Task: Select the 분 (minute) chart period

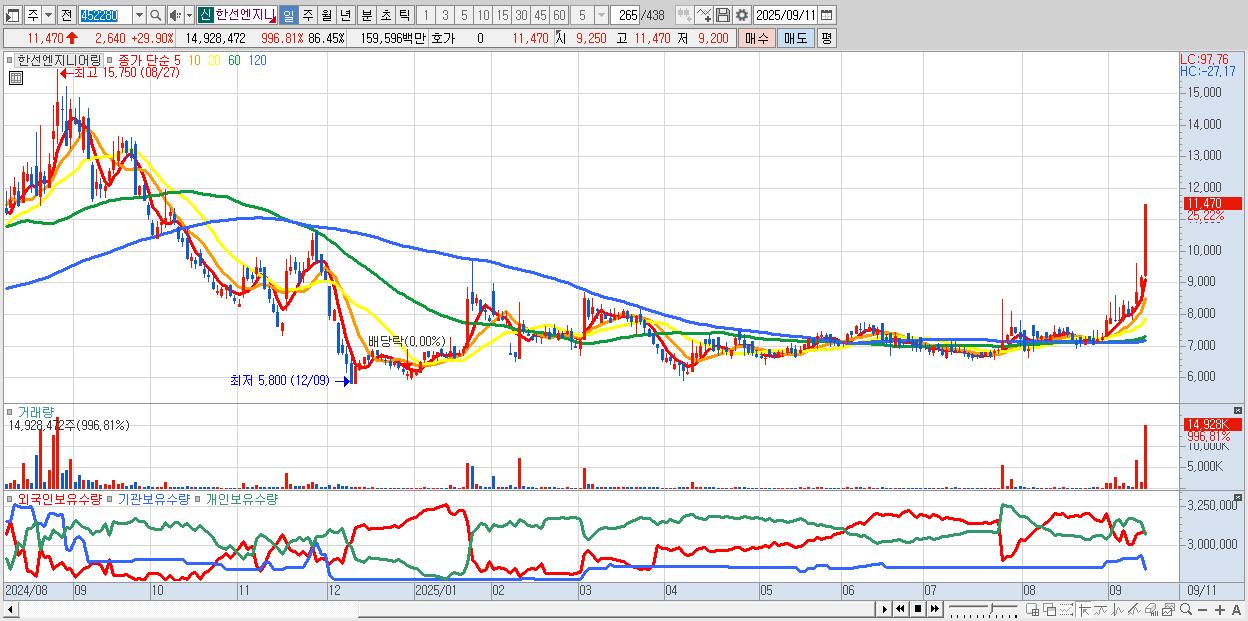Action: click(366, 15)
